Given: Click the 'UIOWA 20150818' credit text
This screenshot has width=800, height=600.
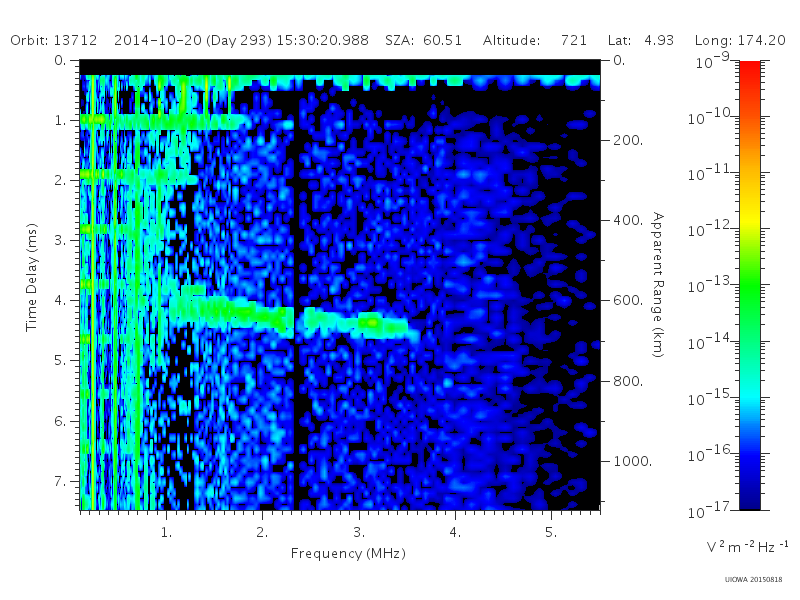Looking at the screenshot, I should tap(753, 580).
